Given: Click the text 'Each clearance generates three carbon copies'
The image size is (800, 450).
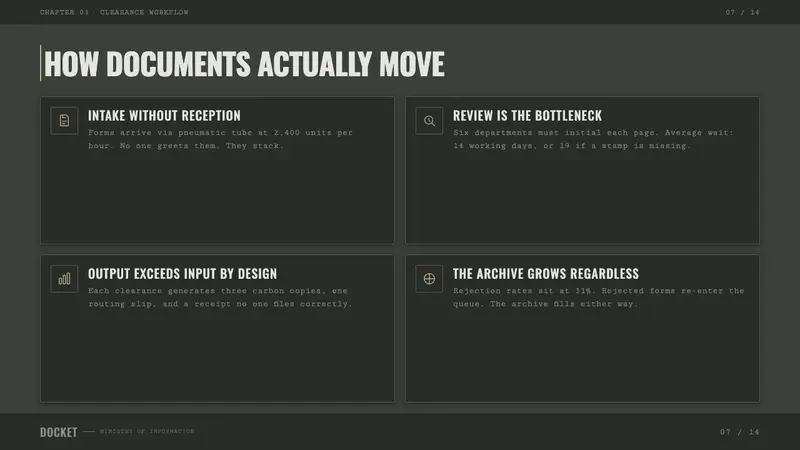Looking at the screenshot, I should (206, 291).
